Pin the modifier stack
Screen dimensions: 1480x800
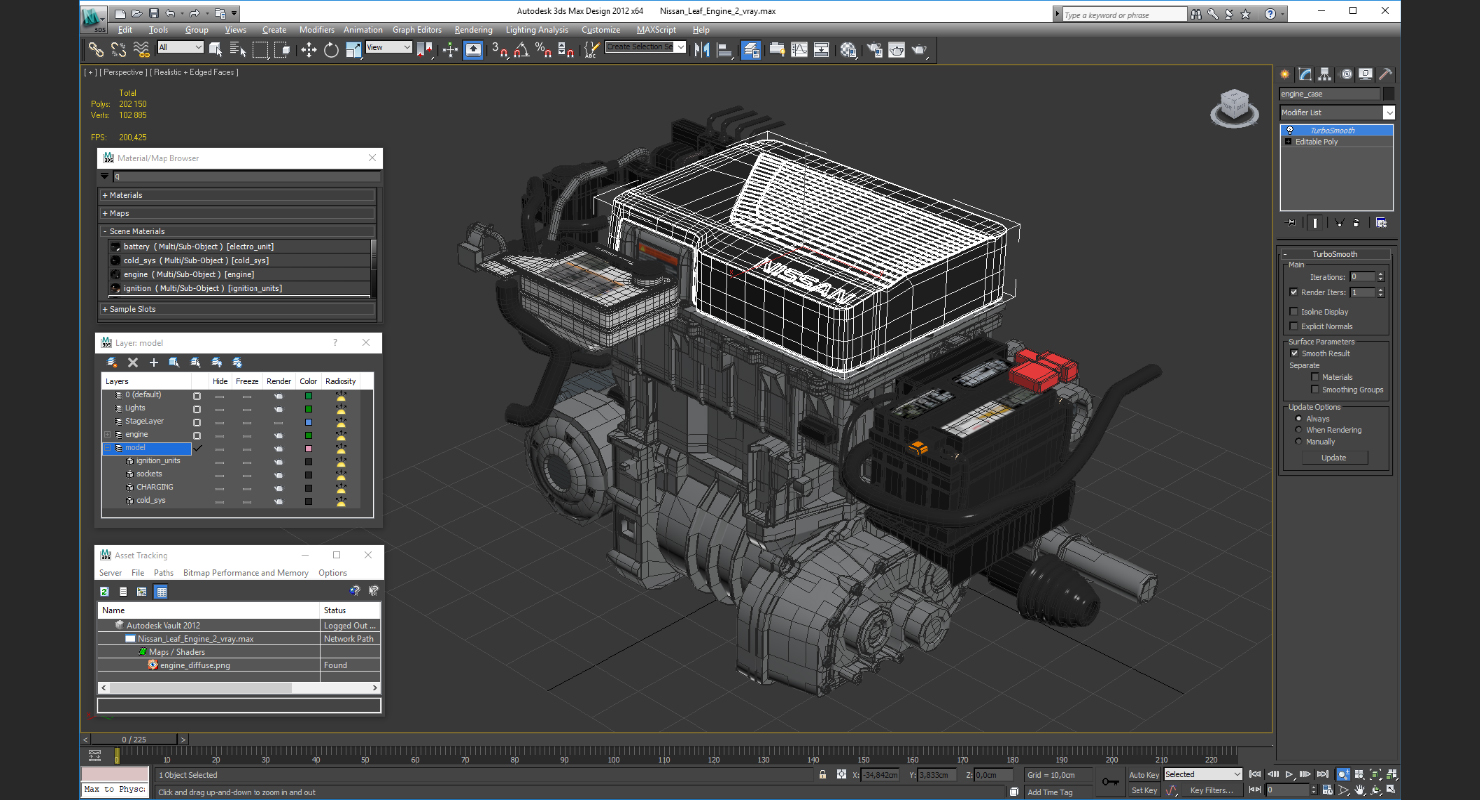point(1291,222)
